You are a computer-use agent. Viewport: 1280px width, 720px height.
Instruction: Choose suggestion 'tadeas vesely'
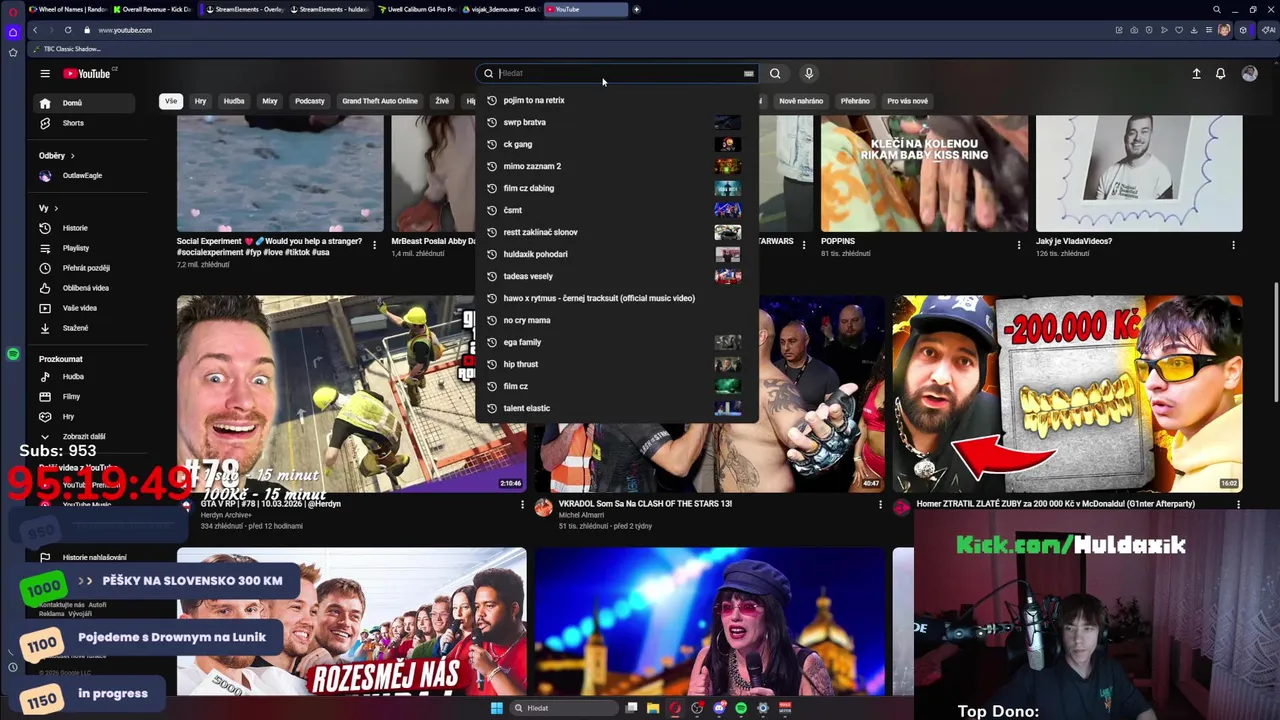[616, 276]
